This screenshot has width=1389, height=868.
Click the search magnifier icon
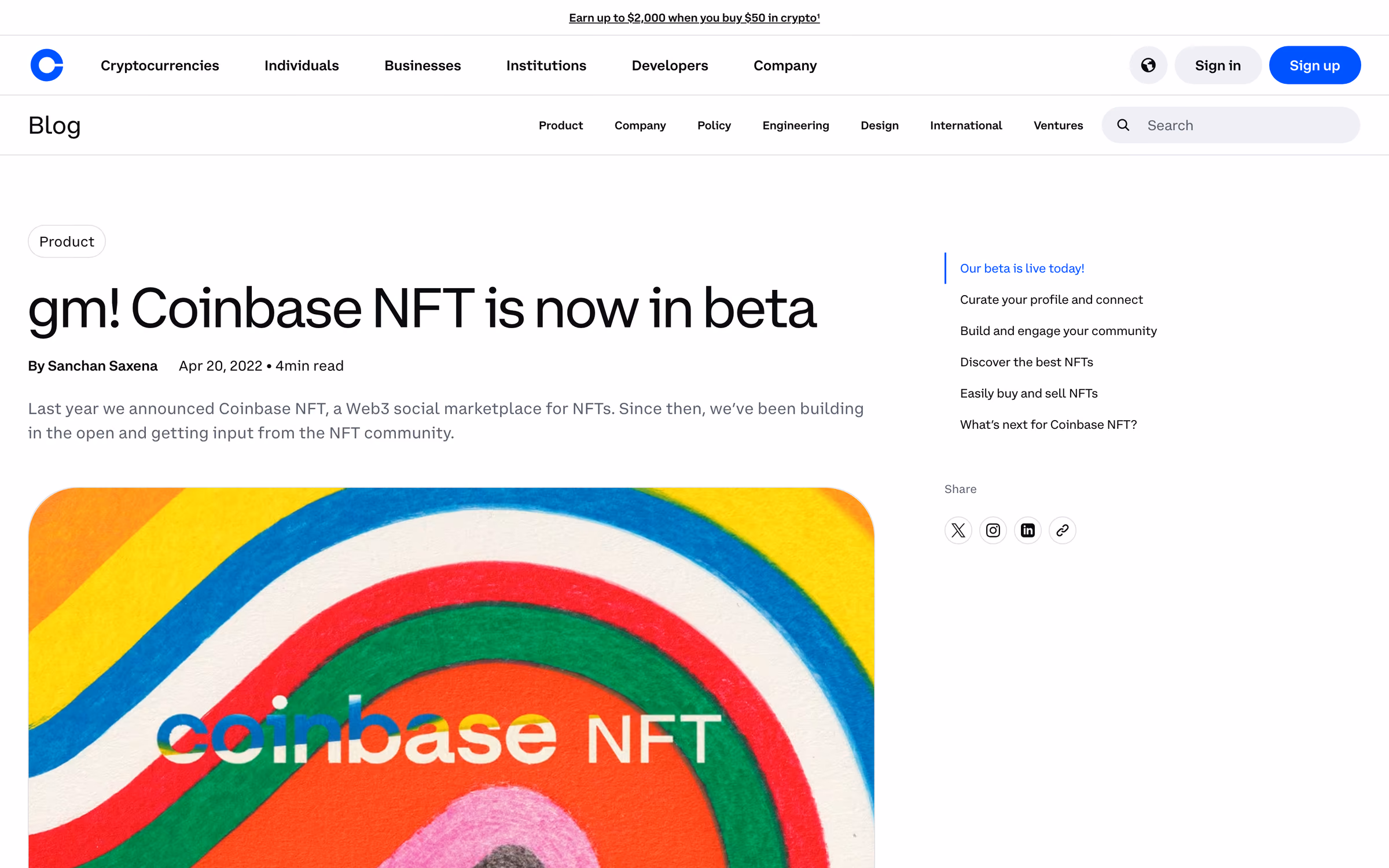pos(1123,125)
